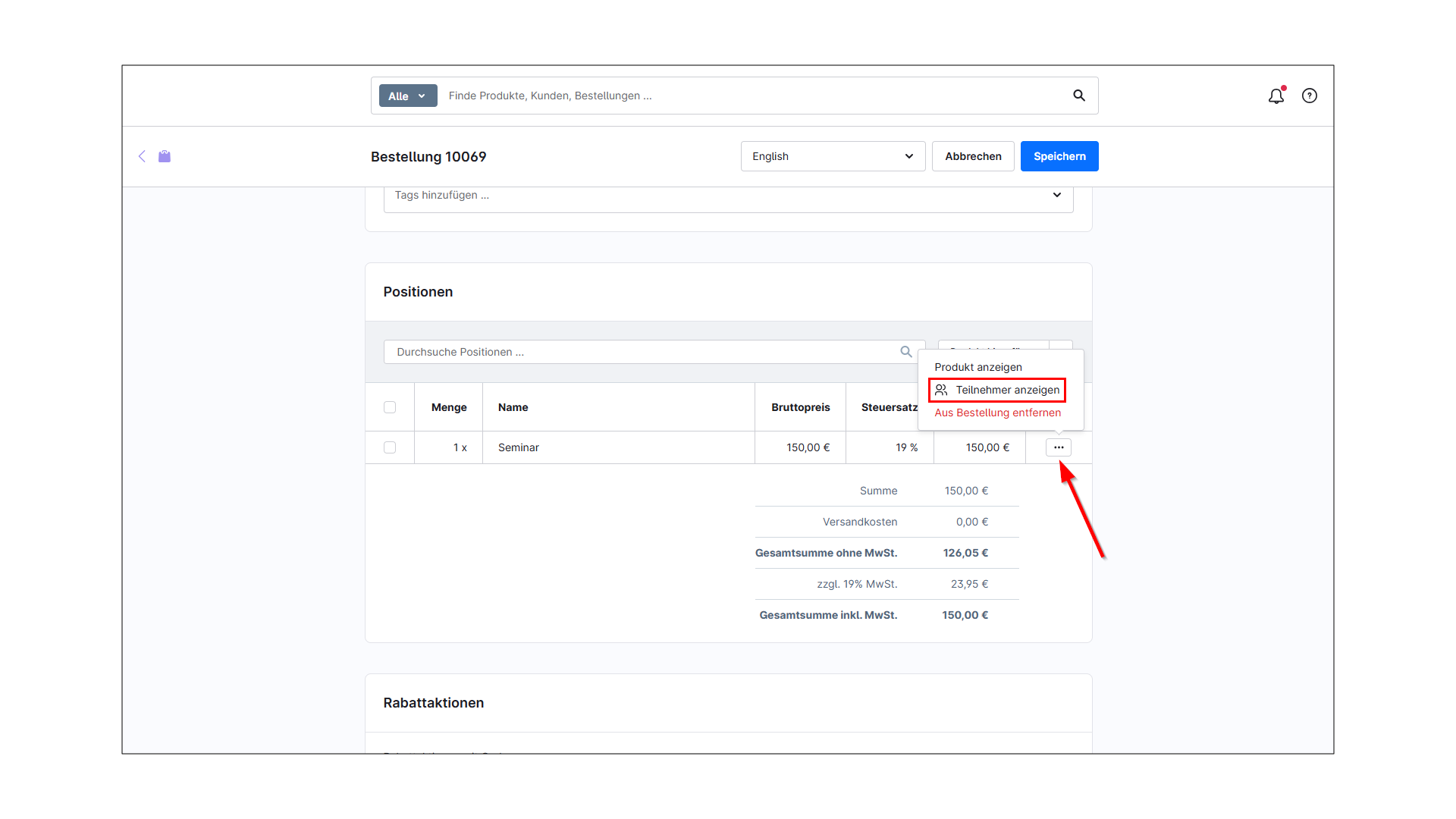Open the help question mark icon

click(x=1310, y=96)
